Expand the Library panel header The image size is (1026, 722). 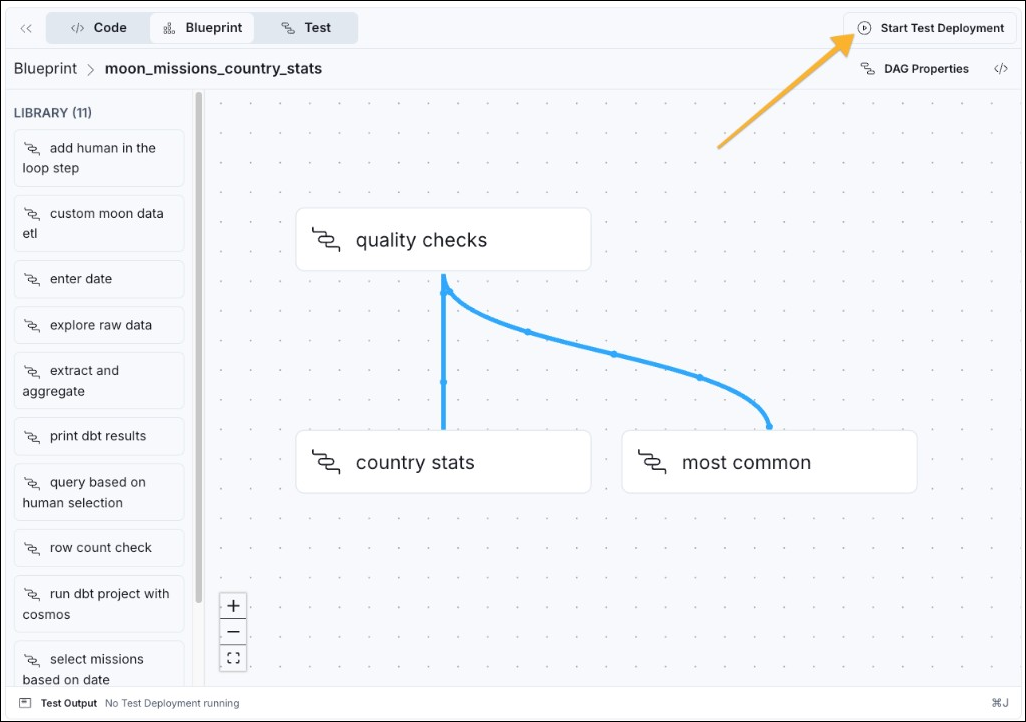[52, 112]
